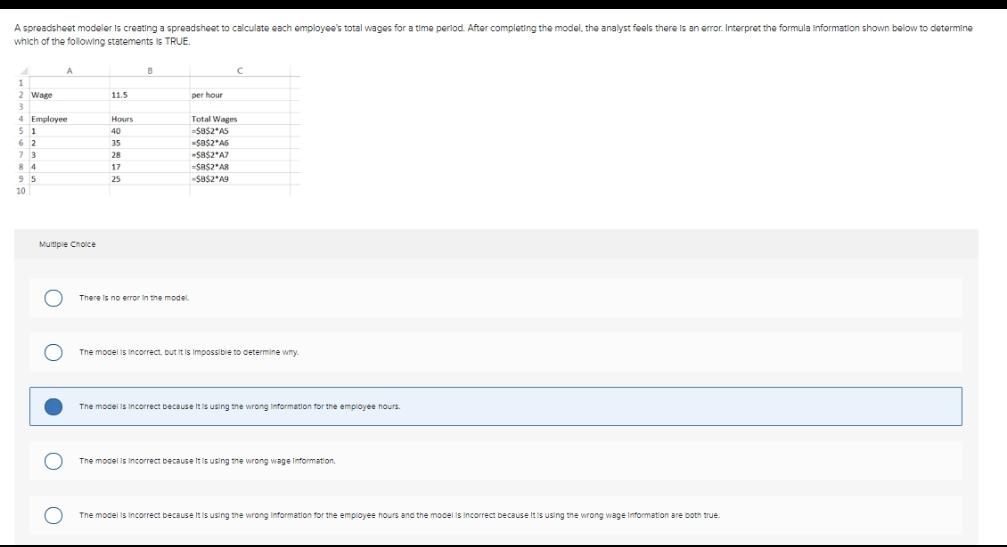Click the 'Total Wages' header cell
Image resolution: width=1007 pixels, height=547 pixels.
(240, 119)
